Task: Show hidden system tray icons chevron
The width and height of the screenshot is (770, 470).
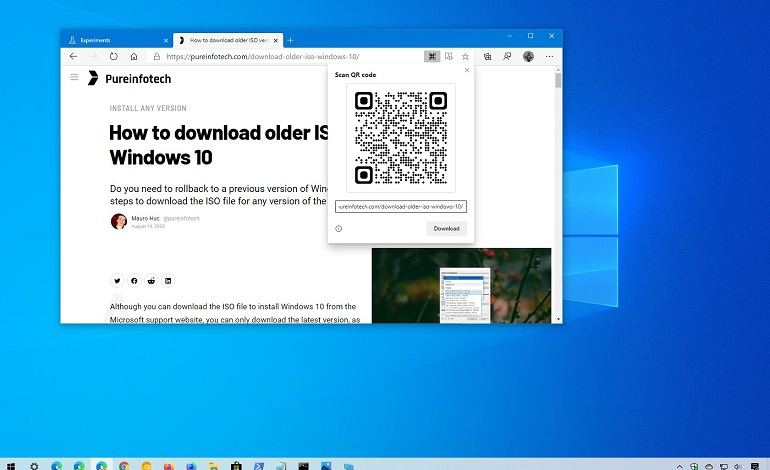Action: pyautogui.click(x=680, y=466)
